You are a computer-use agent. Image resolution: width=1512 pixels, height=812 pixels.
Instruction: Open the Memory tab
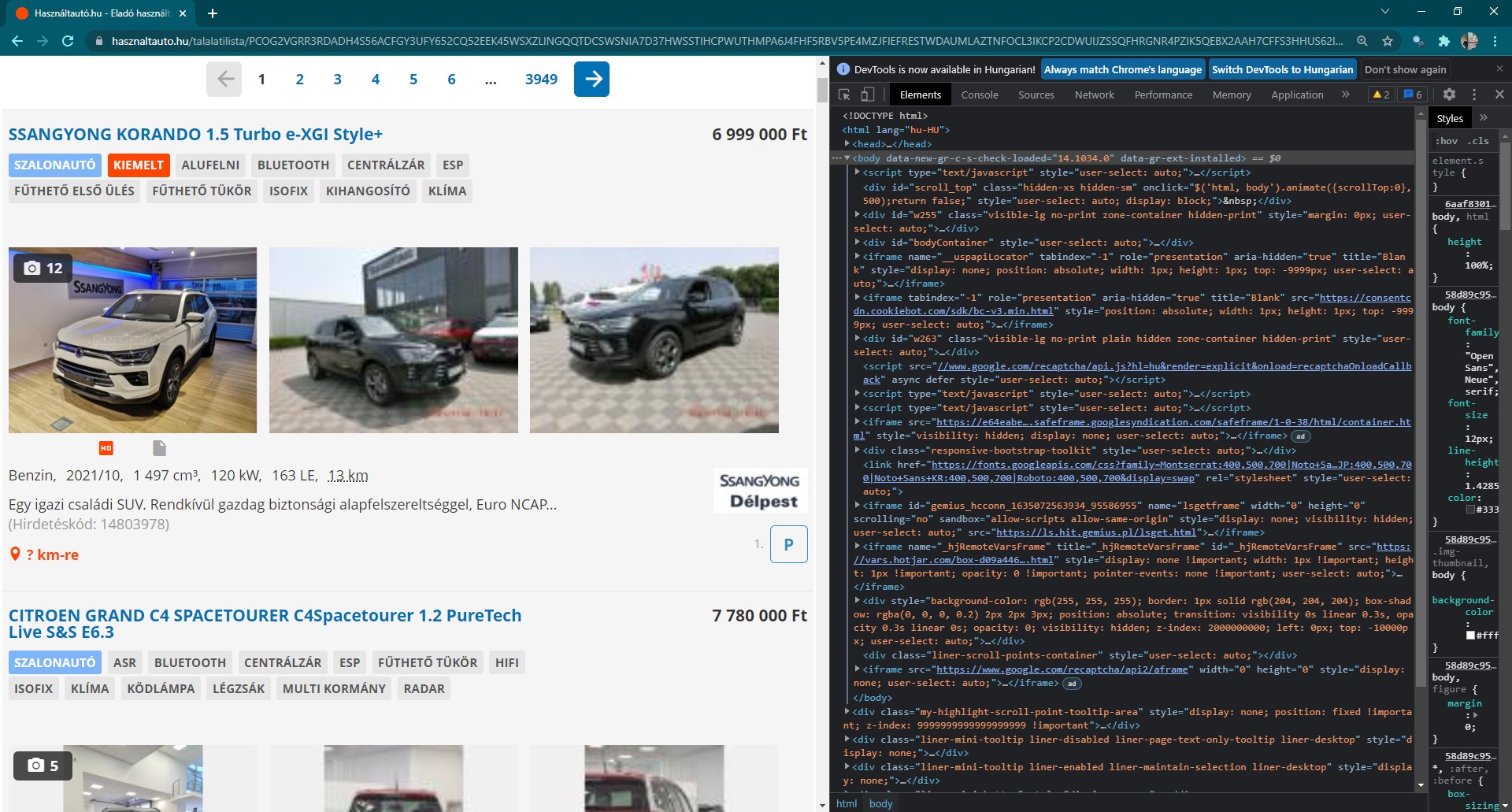[x=1232, y=95]
